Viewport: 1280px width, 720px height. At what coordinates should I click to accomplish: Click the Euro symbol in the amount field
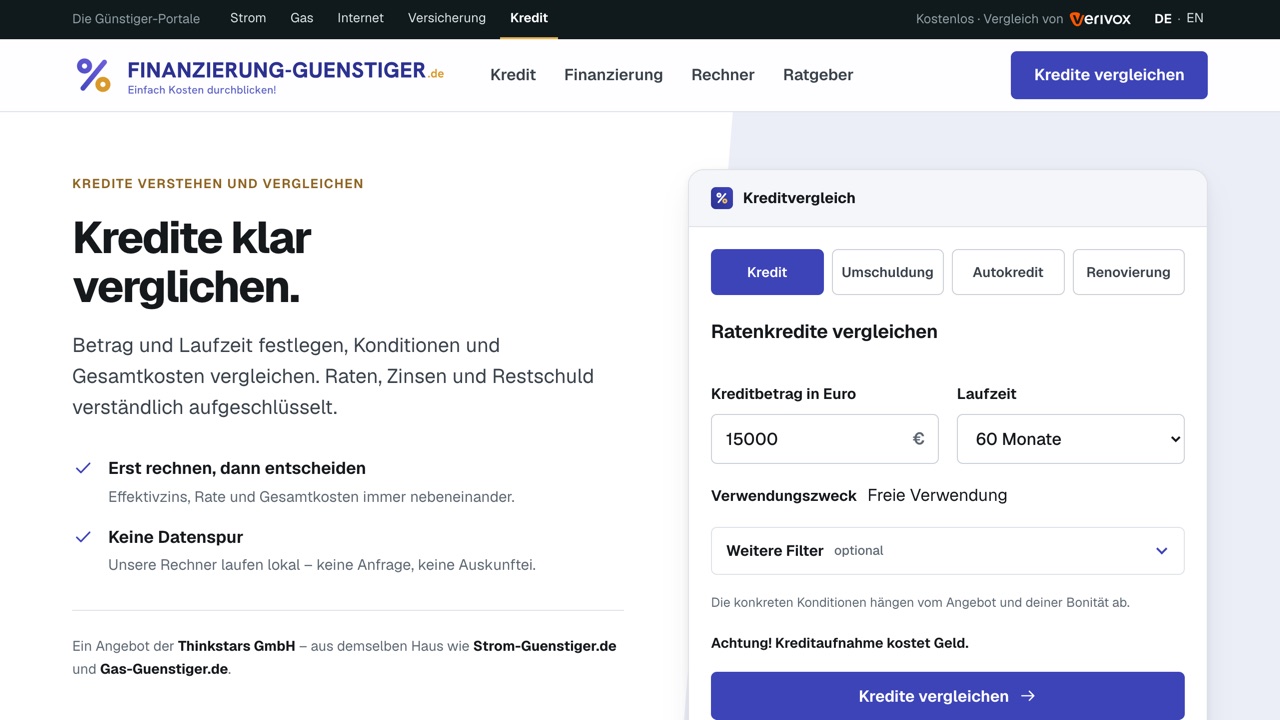918,438
